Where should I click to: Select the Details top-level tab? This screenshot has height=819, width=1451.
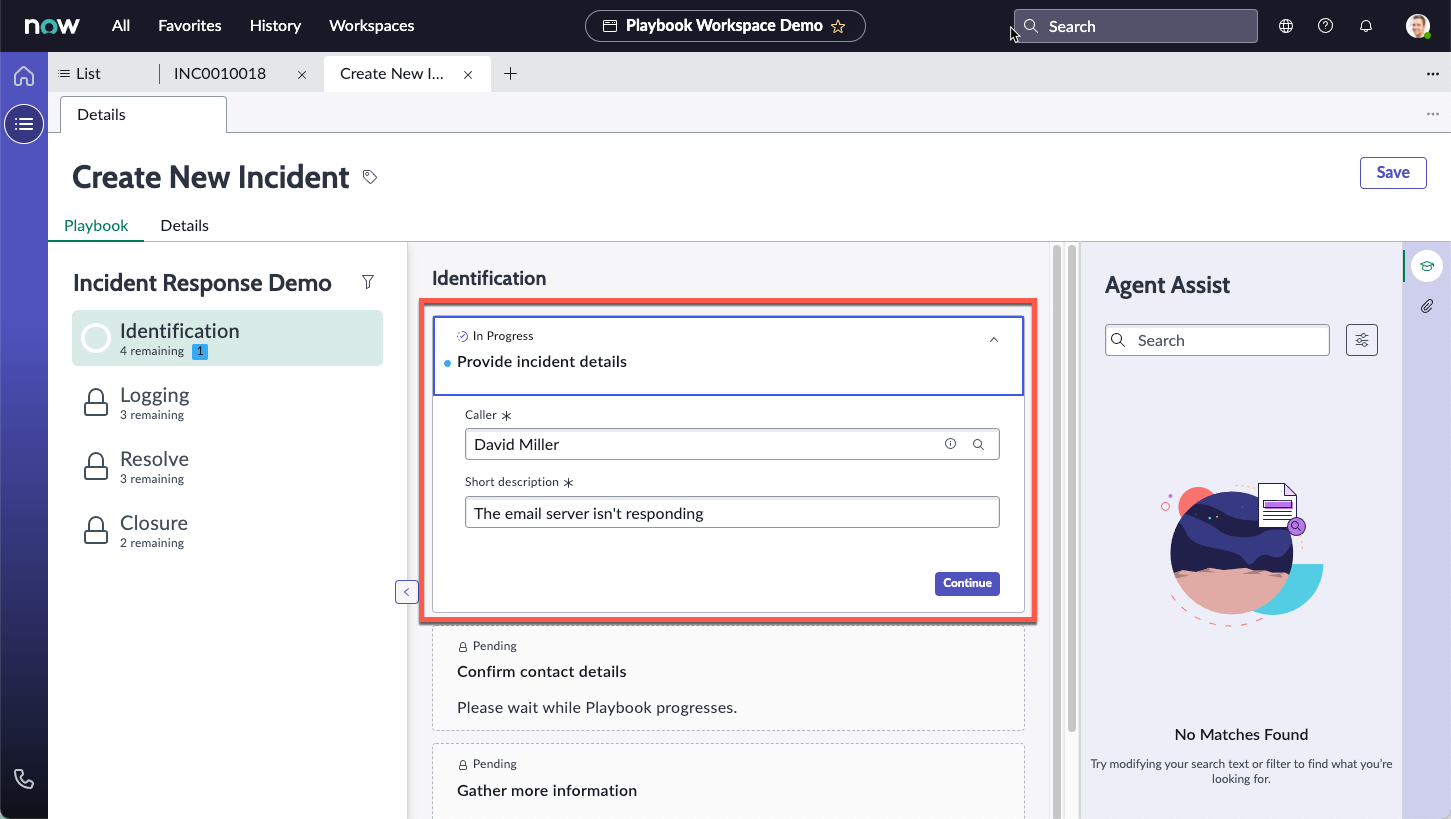[143, 114]
